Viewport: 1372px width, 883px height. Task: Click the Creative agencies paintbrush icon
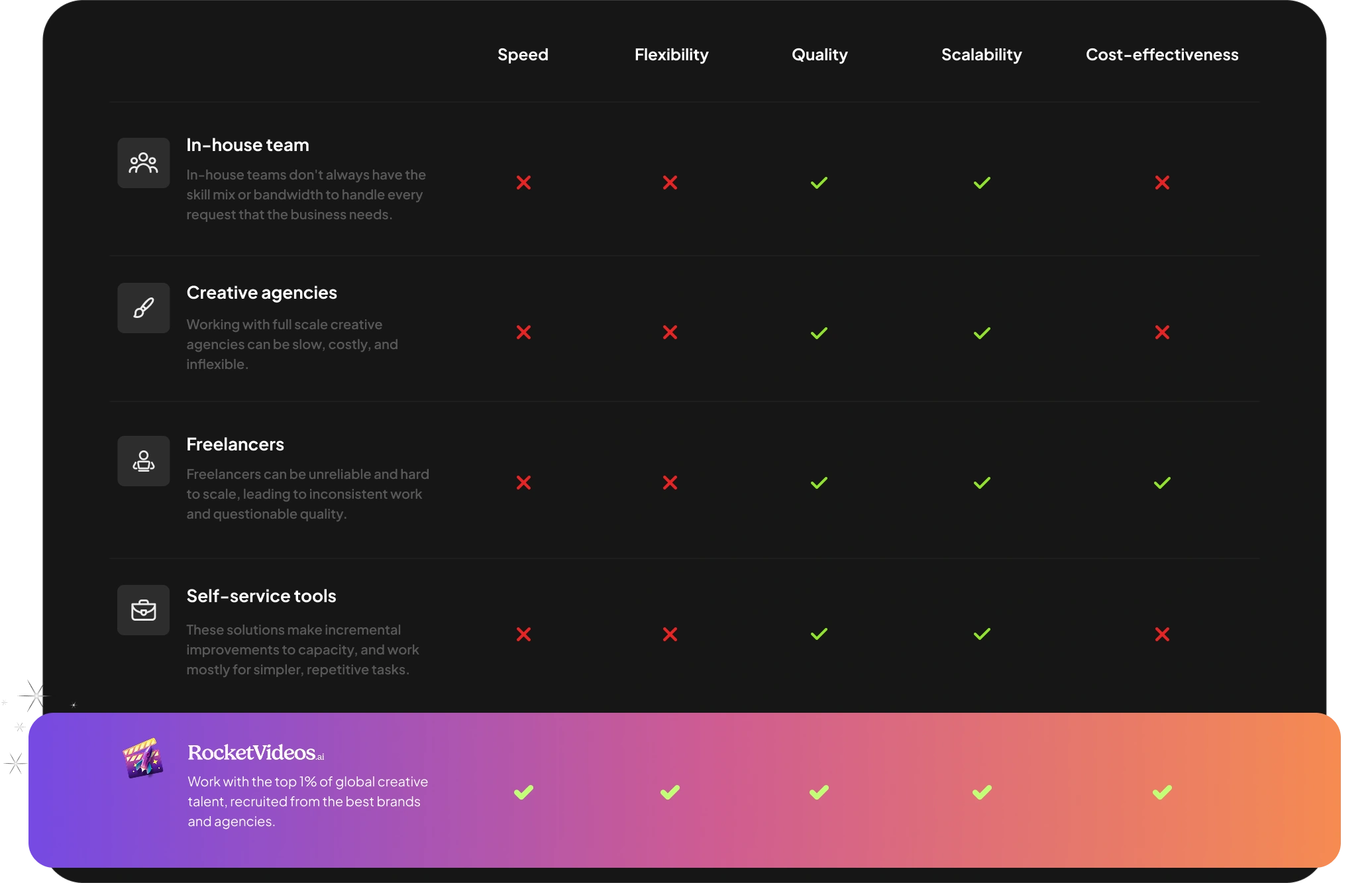(143, 308)
